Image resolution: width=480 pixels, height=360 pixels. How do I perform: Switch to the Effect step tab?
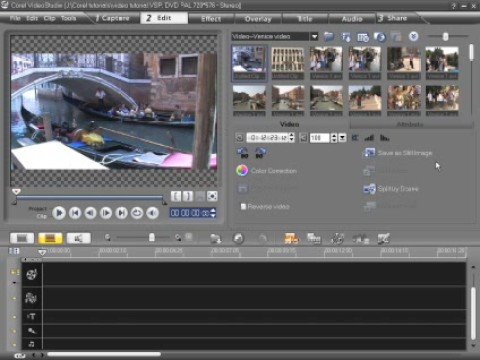tap(211, 19)
